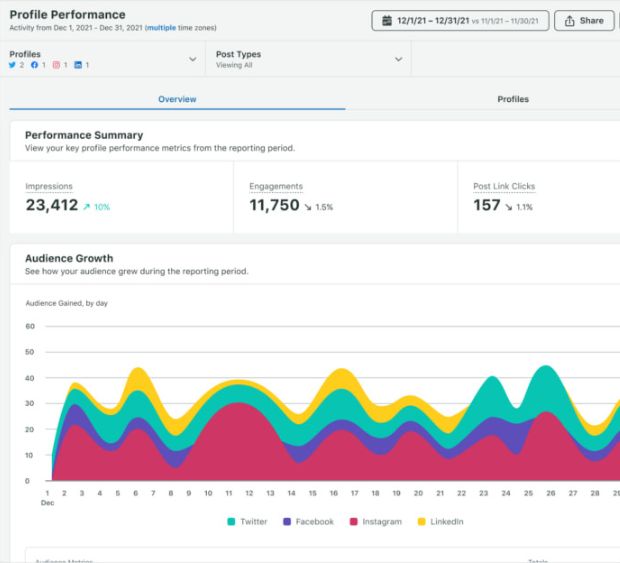Click the Twitter bird icon under Profiles
The height and width of the screenshot is (563, 620).
point(13,65)
